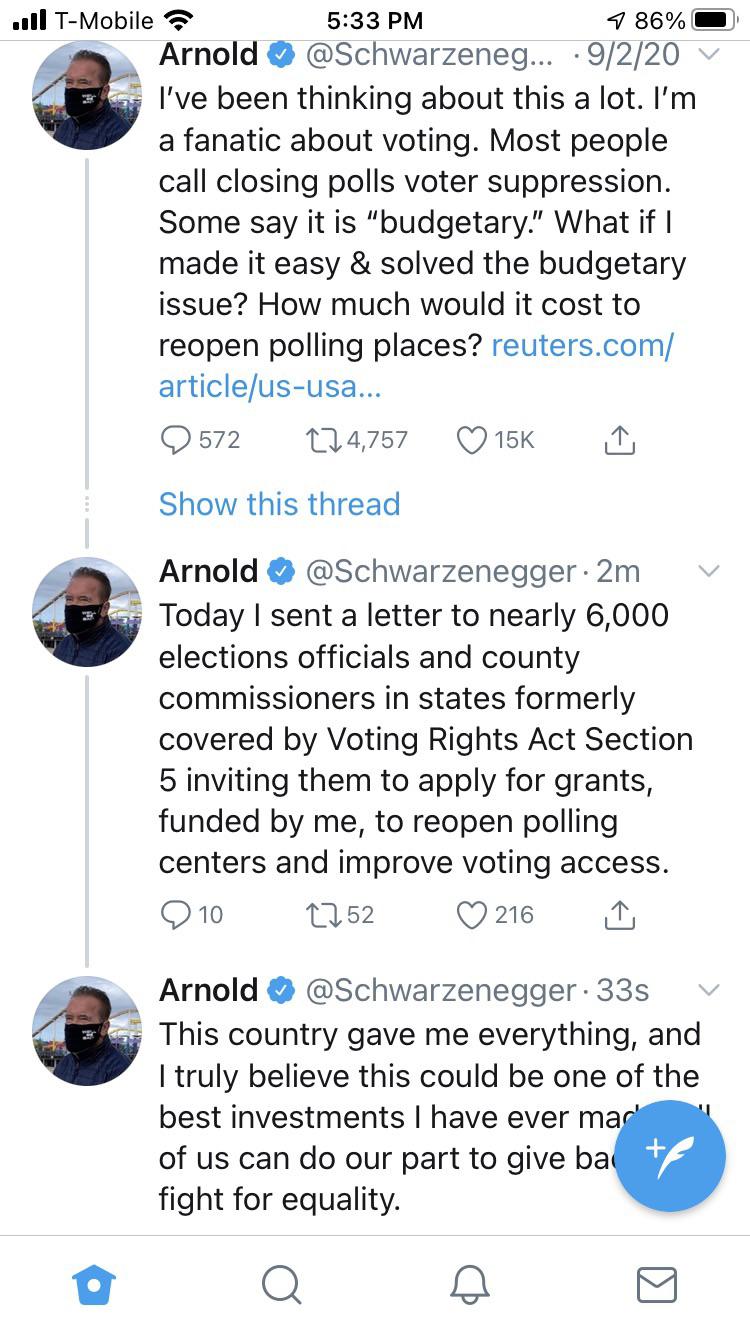The height and width of the screenshot is (1334, 750).
Task: Open the @Schwarzenegger handle on the 33s tweet
Action: [x=440, y=990]
